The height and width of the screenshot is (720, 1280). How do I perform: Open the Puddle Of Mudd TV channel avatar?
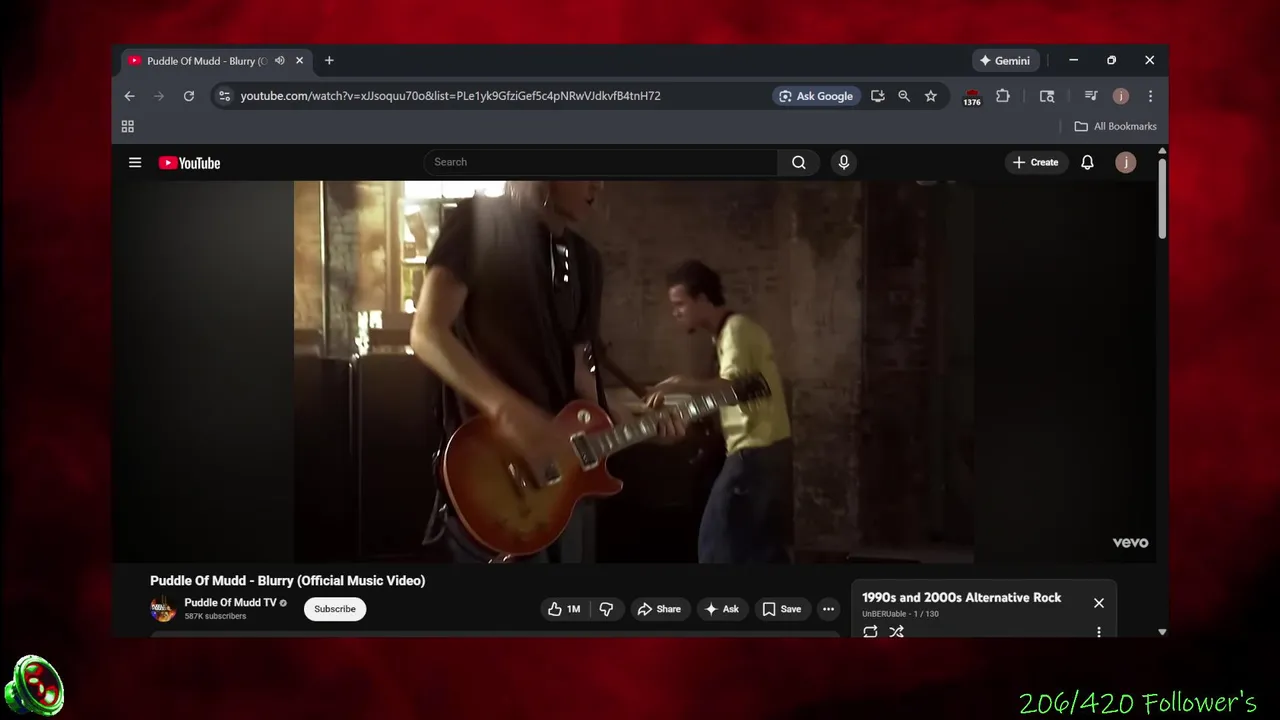[163, 609]
